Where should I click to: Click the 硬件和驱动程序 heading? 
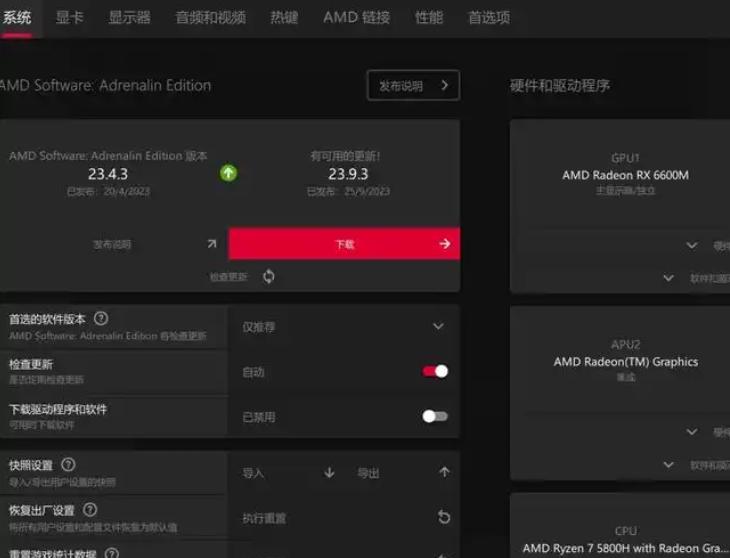tap(560, 86)
